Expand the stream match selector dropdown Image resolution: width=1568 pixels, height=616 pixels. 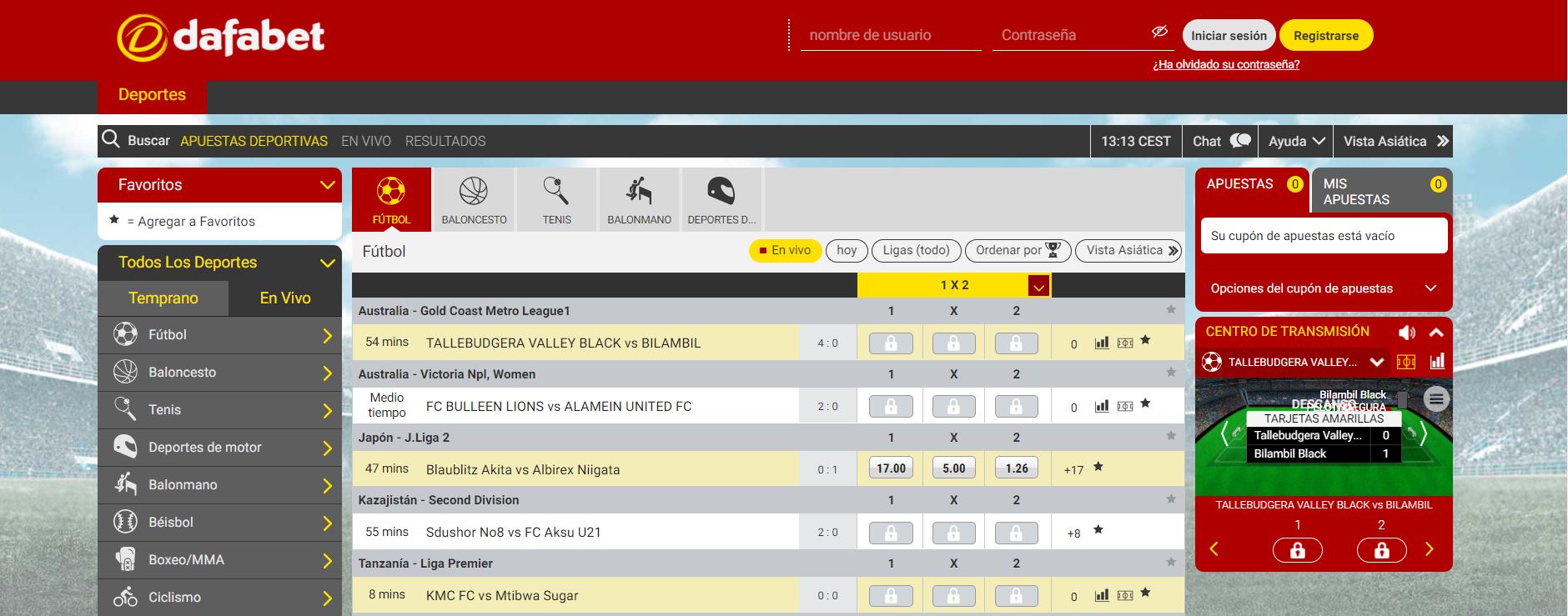pos(1377,362)
